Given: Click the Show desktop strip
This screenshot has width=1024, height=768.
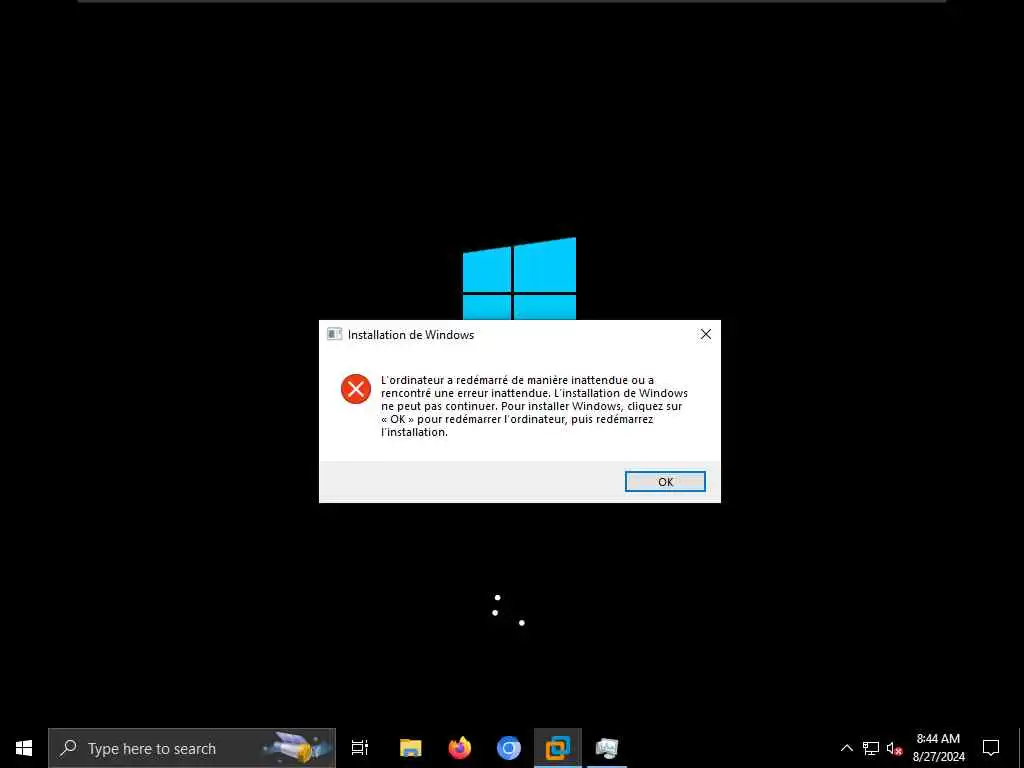Looking at the screenshot, I should [x=1021, y=748].
